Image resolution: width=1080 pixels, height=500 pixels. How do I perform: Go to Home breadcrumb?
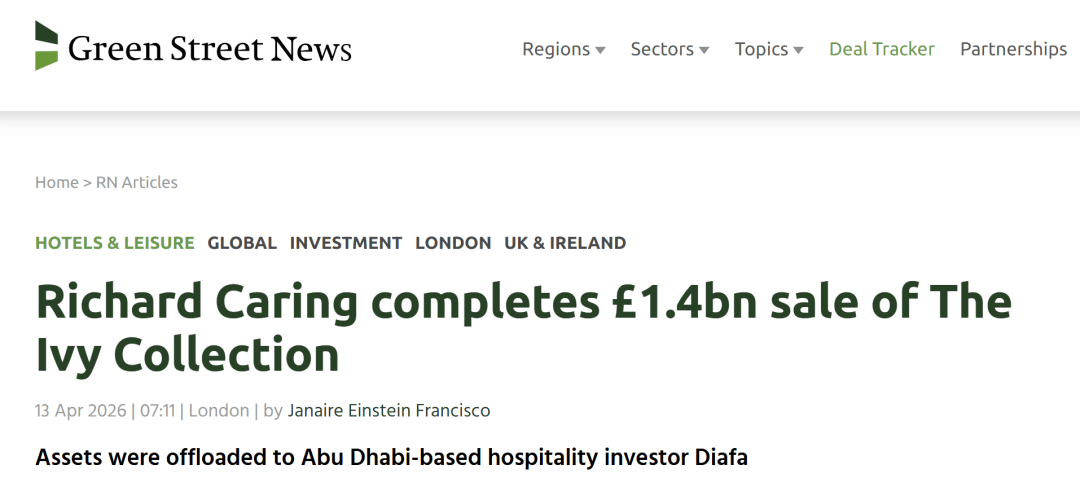coord(56,182)
